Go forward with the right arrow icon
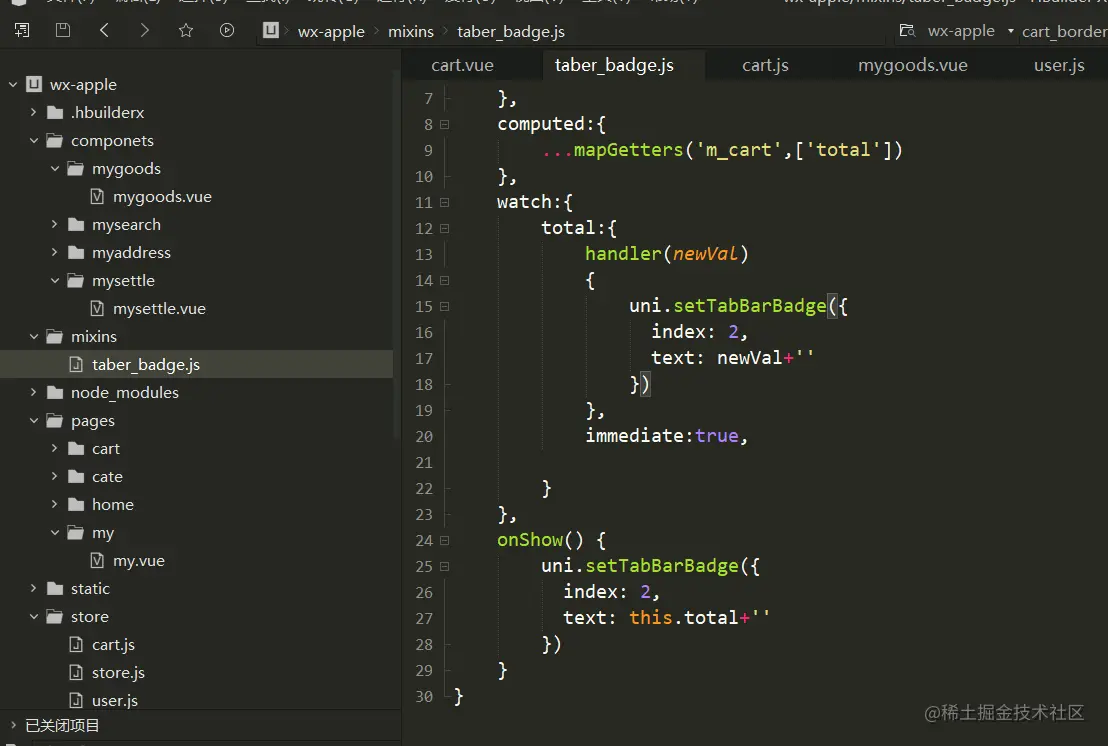 point(144,30)
